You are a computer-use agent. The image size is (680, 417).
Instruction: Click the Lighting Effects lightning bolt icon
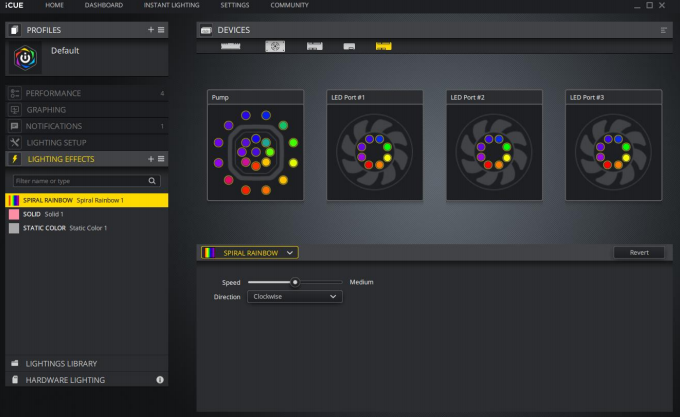pos(14,159)
